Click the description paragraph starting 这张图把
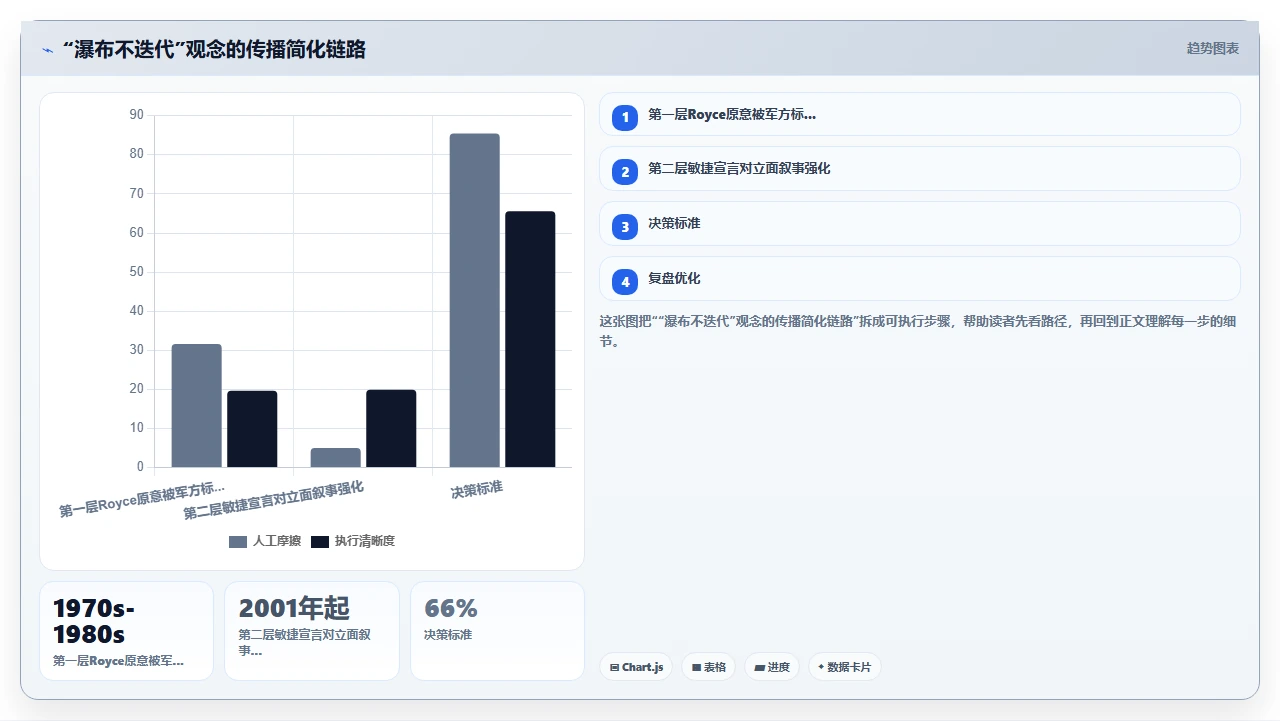Screen dimensions: 1280x721 tap(919, 331)
